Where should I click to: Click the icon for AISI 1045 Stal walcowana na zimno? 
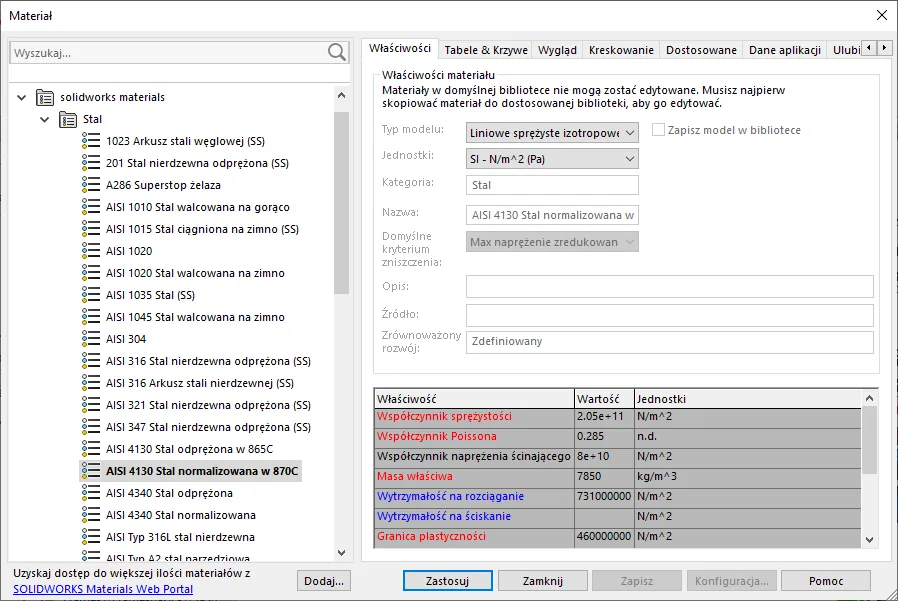pyautogui.click(x=91, y=317)
